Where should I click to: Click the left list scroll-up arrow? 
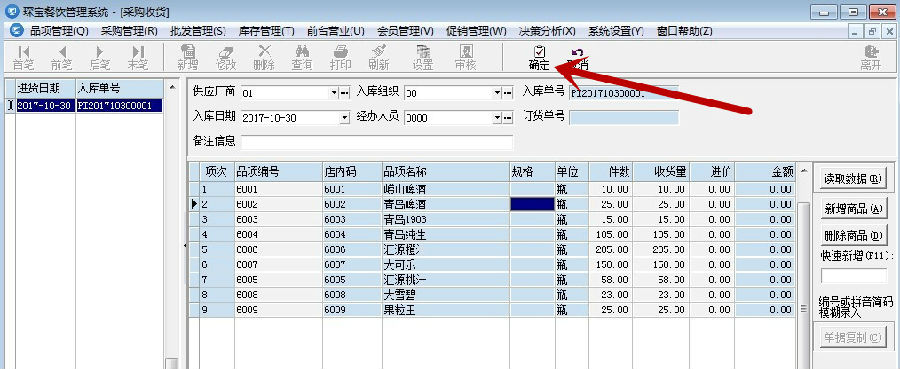171,87
